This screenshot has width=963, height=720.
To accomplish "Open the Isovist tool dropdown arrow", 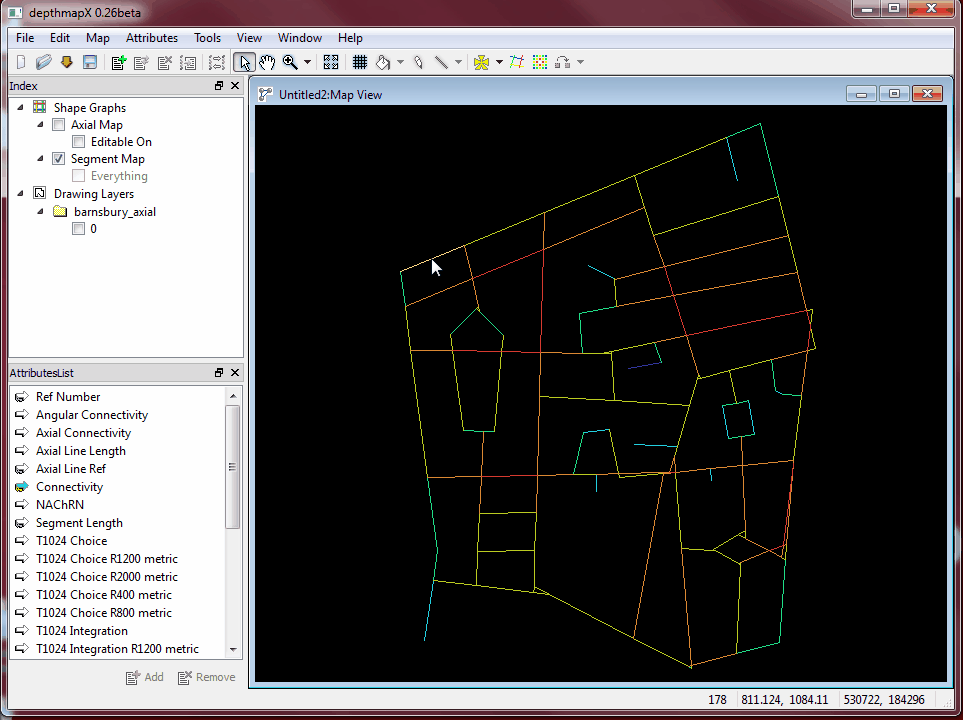I will pyautogui.click(x=499, y=62).
